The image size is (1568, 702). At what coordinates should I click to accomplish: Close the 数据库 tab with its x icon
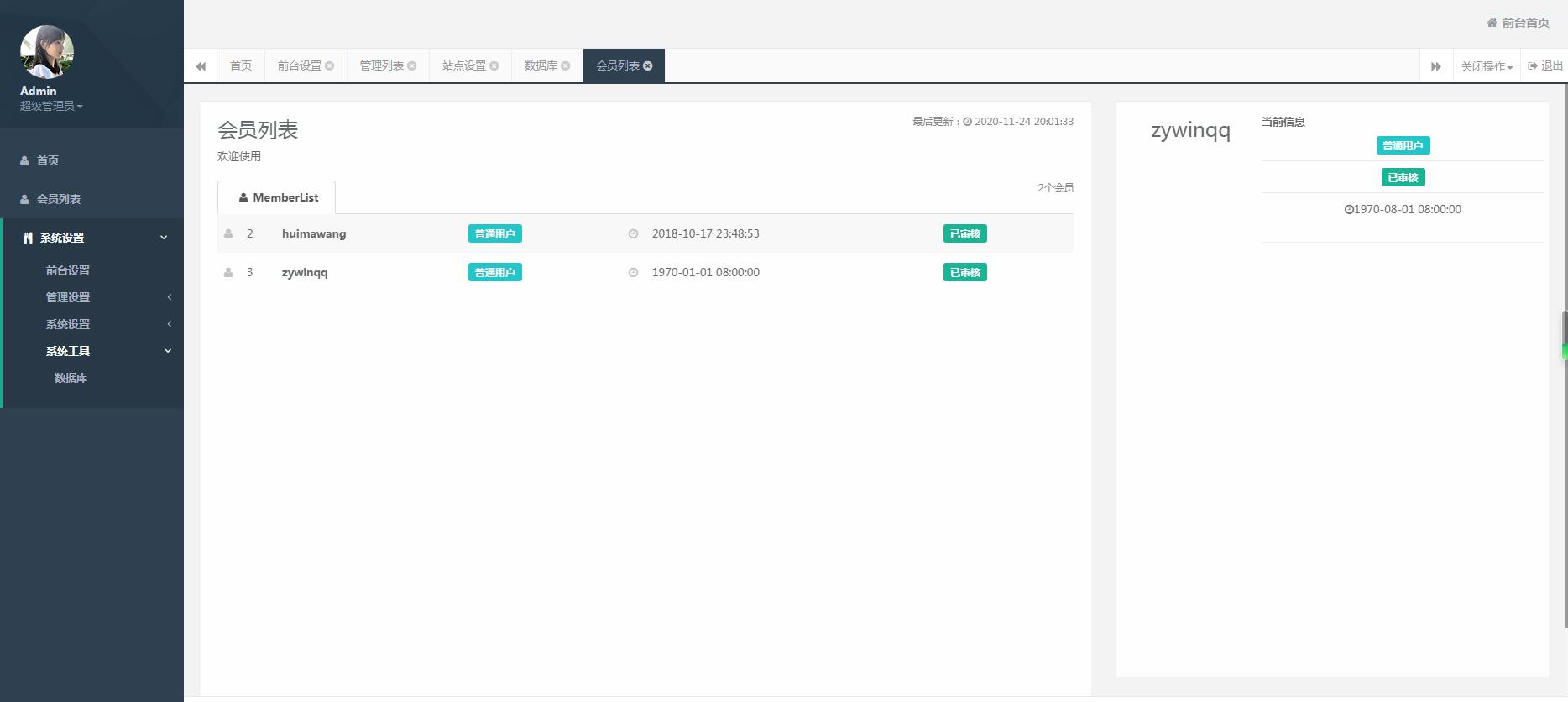point(566,66)
